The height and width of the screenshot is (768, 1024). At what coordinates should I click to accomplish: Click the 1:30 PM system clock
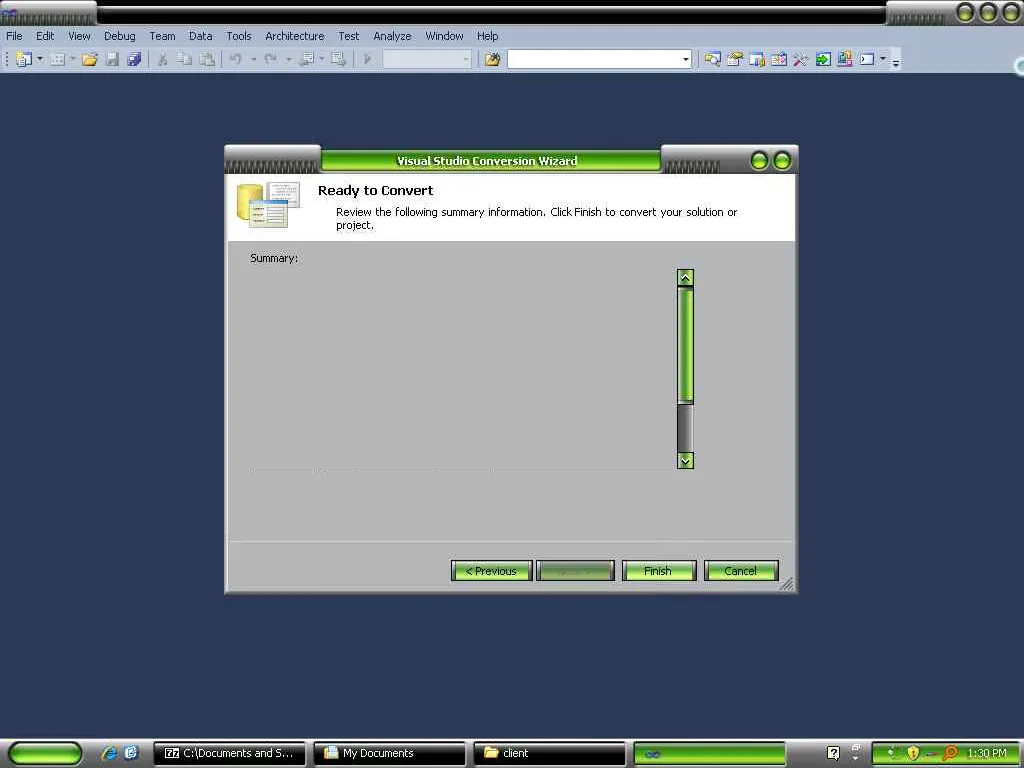tap(987, 753)
